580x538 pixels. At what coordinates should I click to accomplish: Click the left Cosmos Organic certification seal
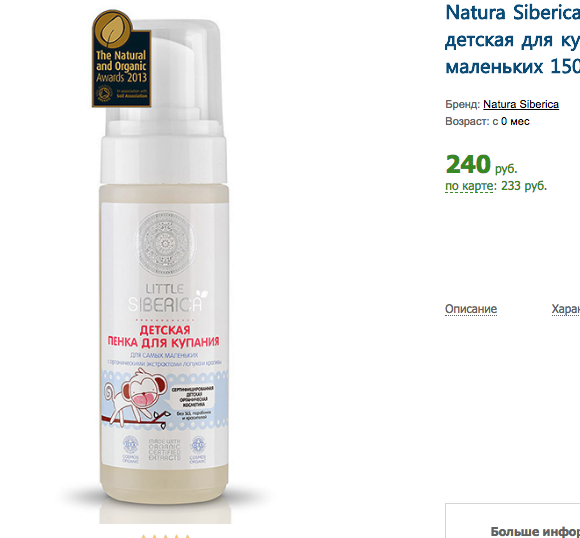tap(130, 449)
